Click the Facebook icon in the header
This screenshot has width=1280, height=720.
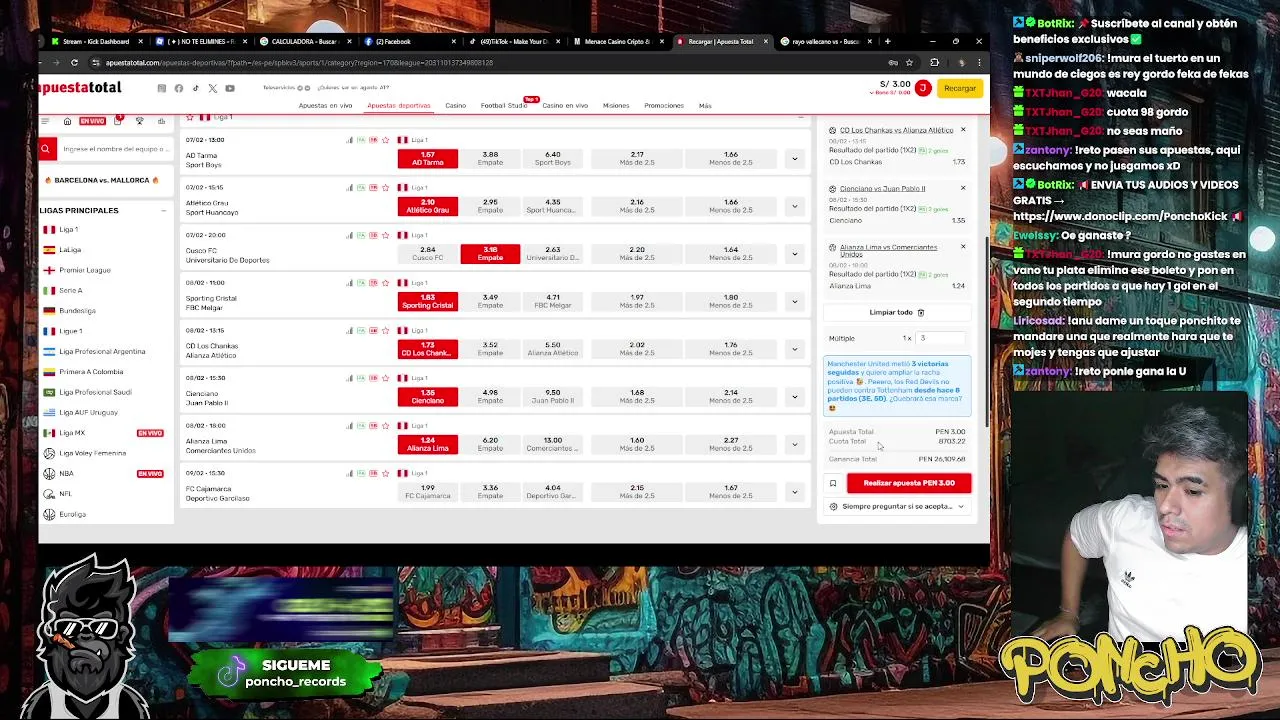[x=179, y=88]
